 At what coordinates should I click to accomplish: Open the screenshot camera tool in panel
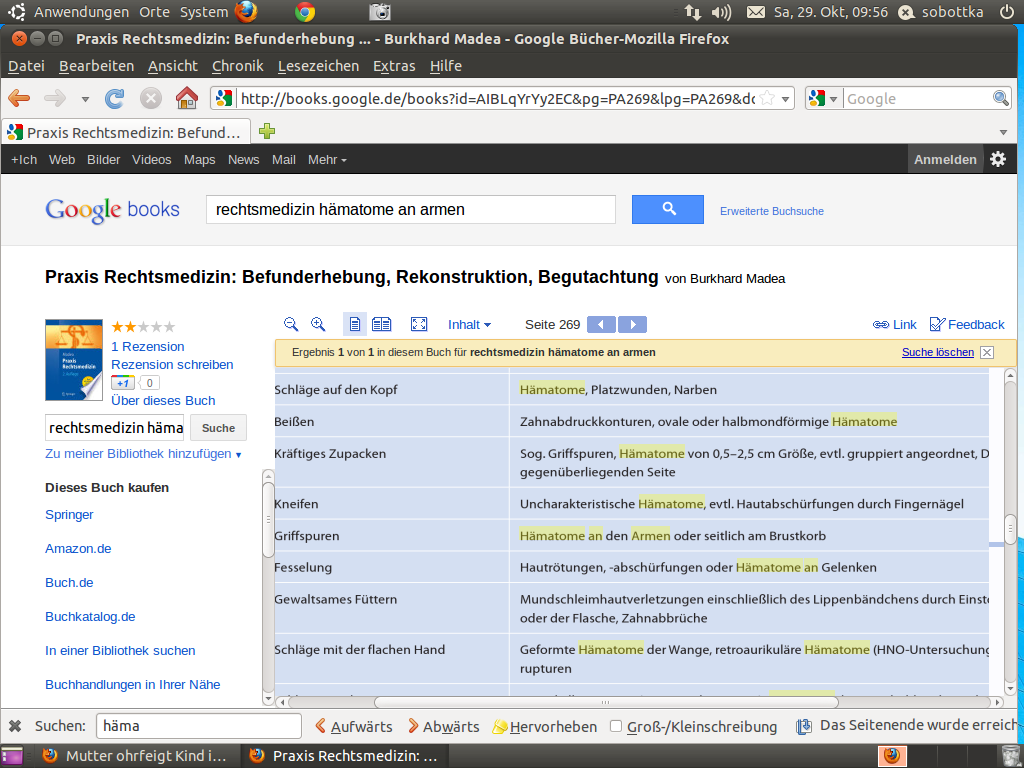(379, 12)
